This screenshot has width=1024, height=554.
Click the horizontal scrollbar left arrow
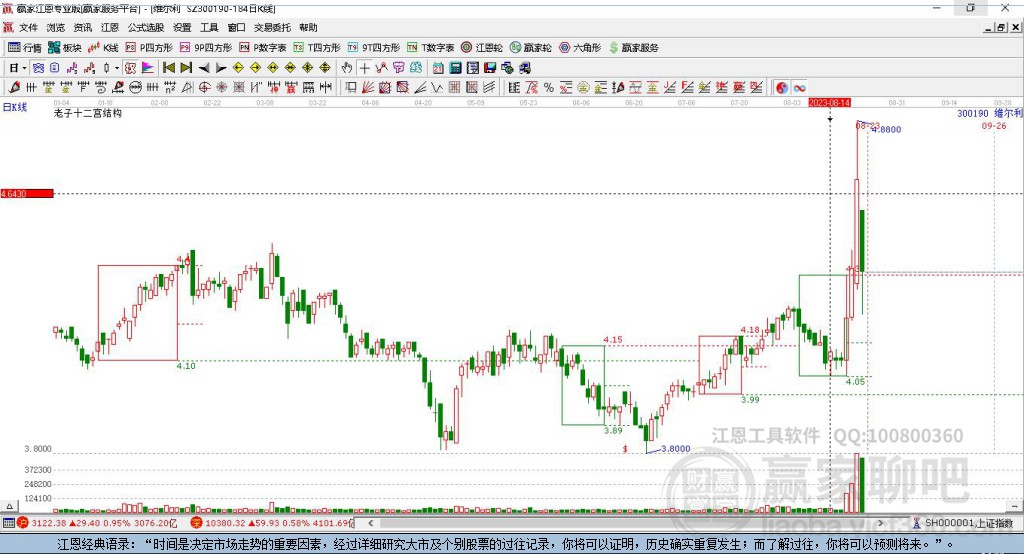coord(370,523)
